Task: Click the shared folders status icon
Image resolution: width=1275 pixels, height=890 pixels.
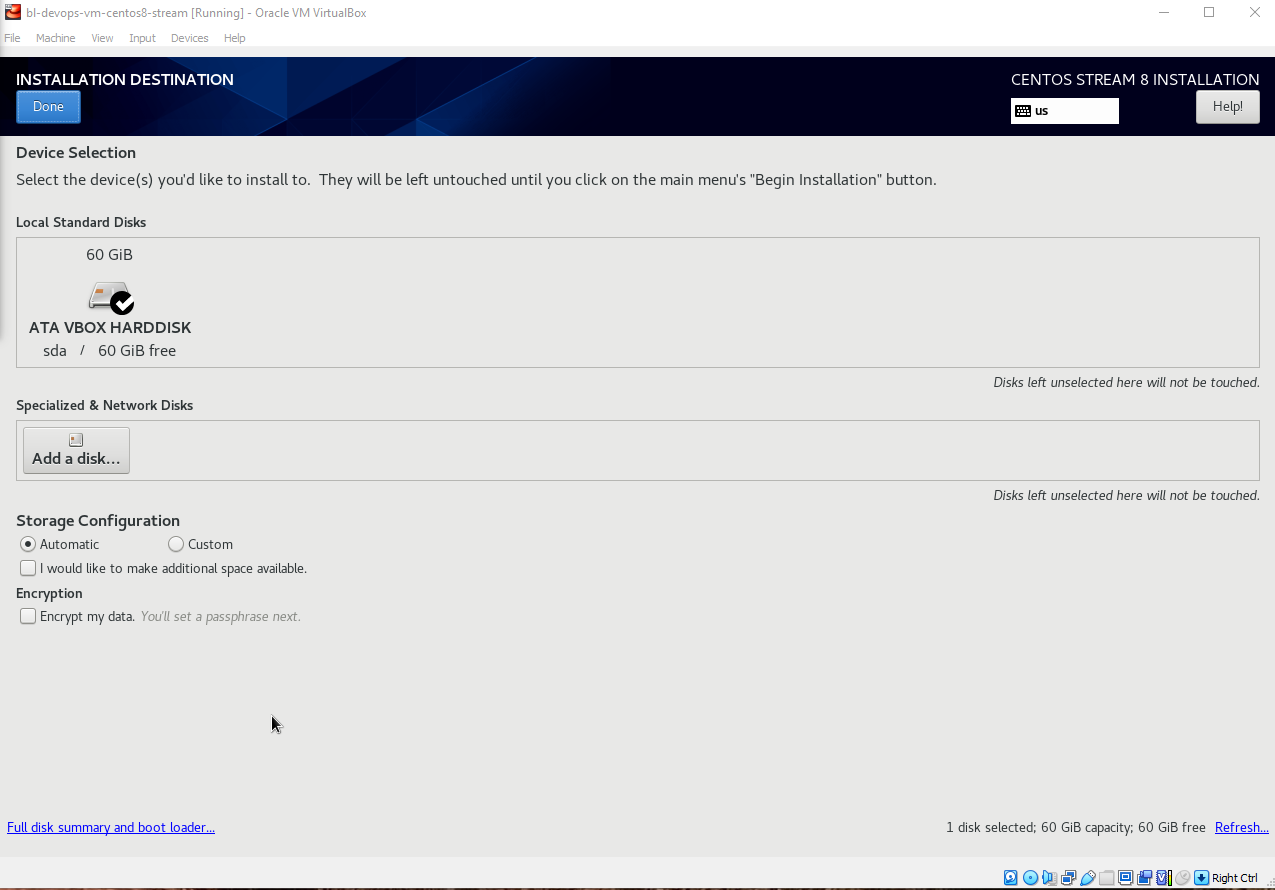Action: coord(1106,878)
